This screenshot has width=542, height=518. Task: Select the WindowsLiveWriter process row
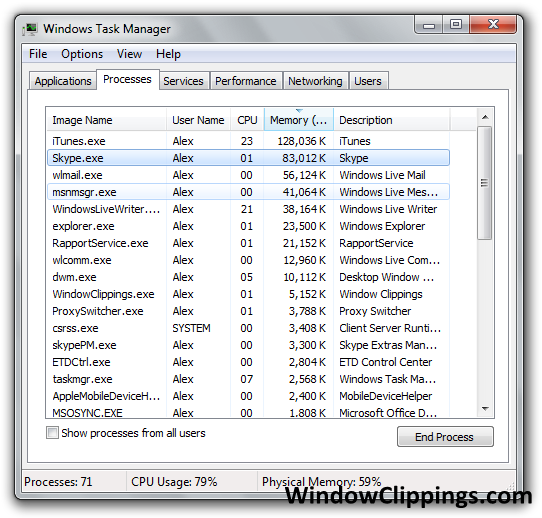[248, 209]
